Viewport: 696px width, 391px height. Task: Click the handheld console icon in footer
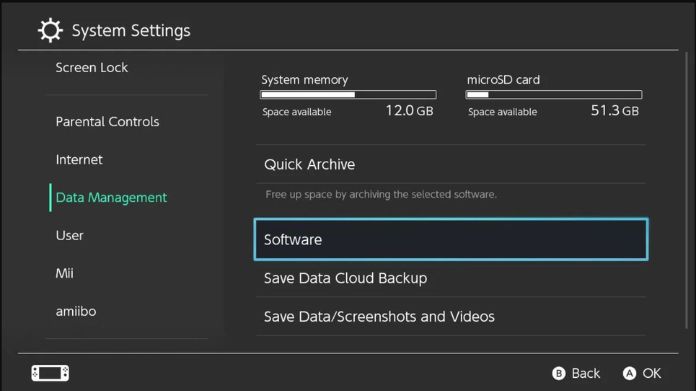pyautogui.click(x=50, y=373)
